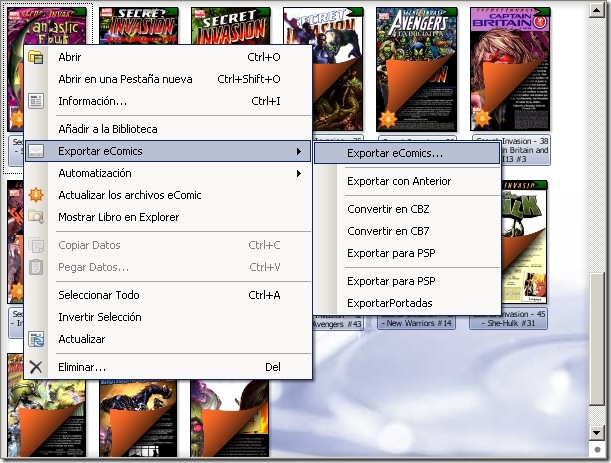Select Añadir a la Biblioteca
This screenshot has width=611, height=463.
(168, 129)
